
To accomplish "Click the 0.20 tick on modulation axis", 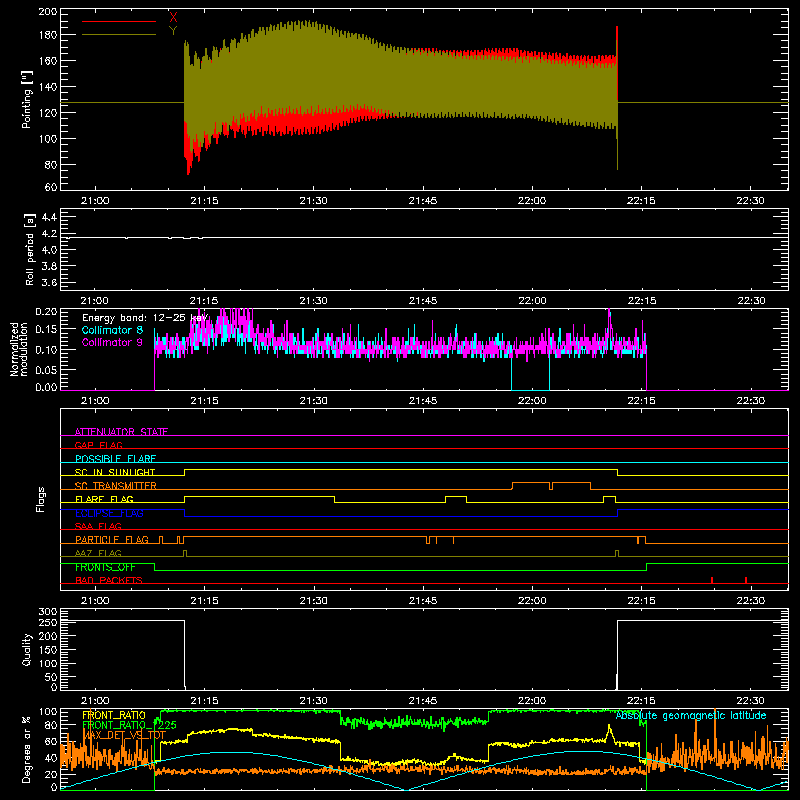I will 46,312.
